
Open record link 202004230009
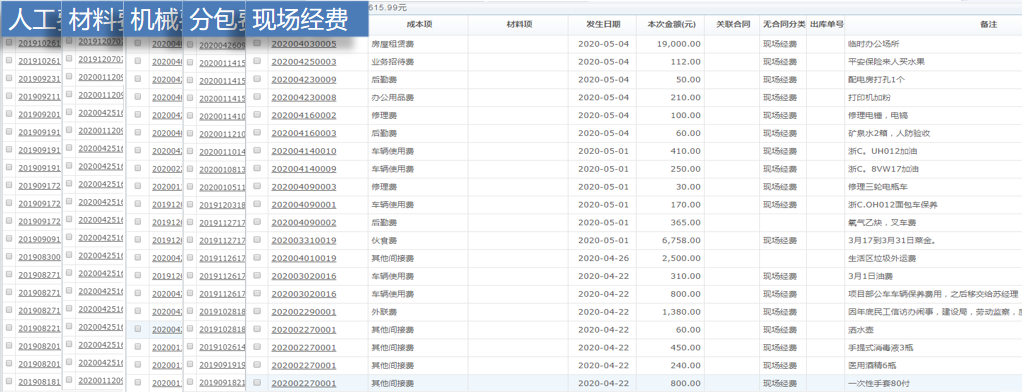[304, 80]
